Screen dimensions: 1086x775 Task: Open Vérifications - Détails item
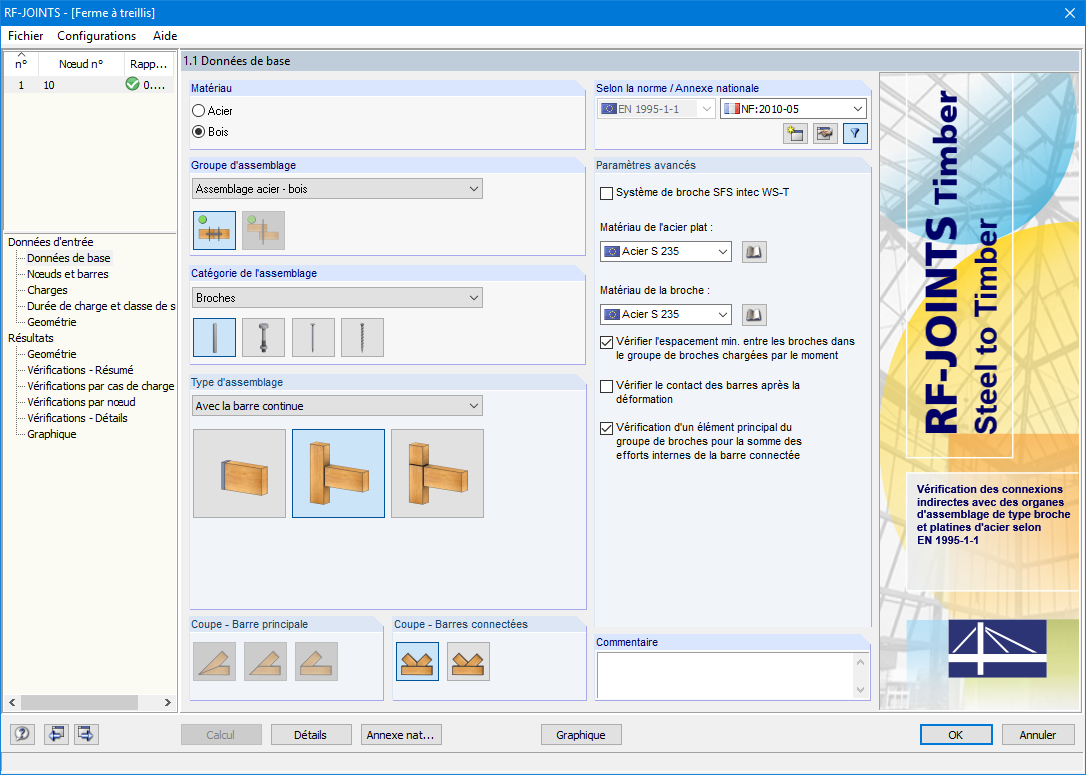(78, 418)
